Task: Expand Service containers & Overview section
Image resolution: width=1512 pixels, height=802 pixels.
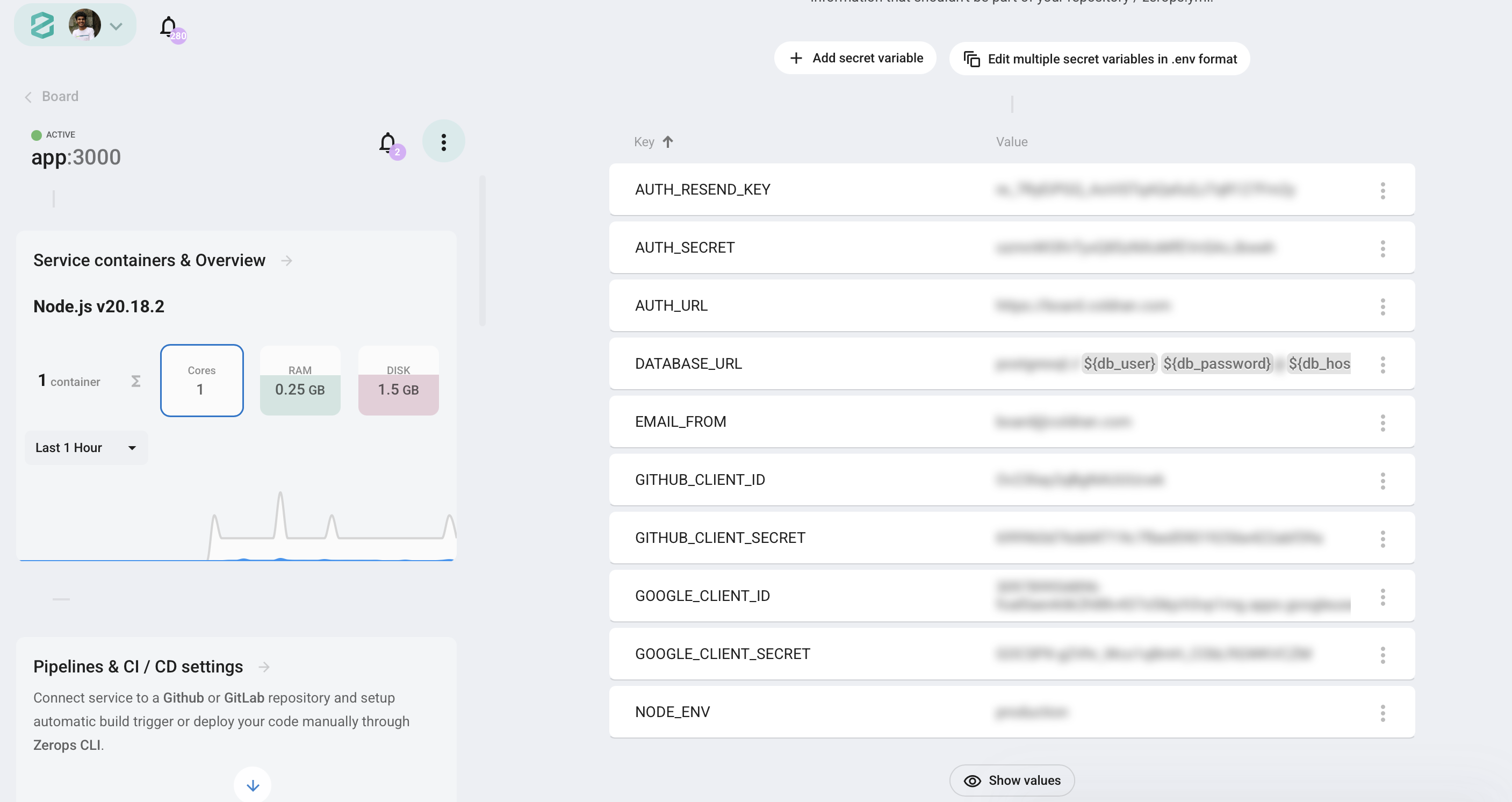Action: click(x=286, y=261)
